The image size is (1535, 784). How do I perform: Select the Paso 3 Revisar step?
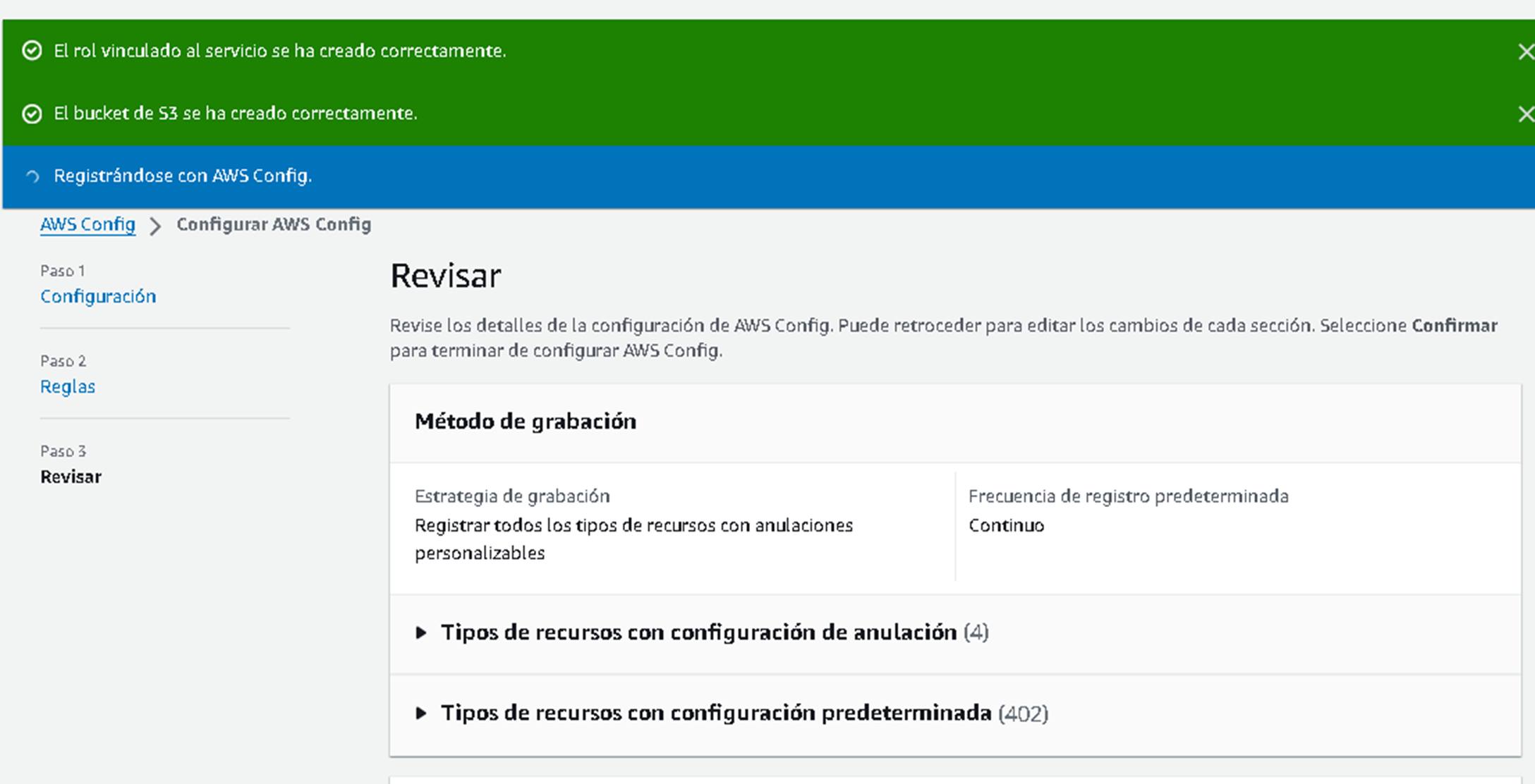[71, 477]
